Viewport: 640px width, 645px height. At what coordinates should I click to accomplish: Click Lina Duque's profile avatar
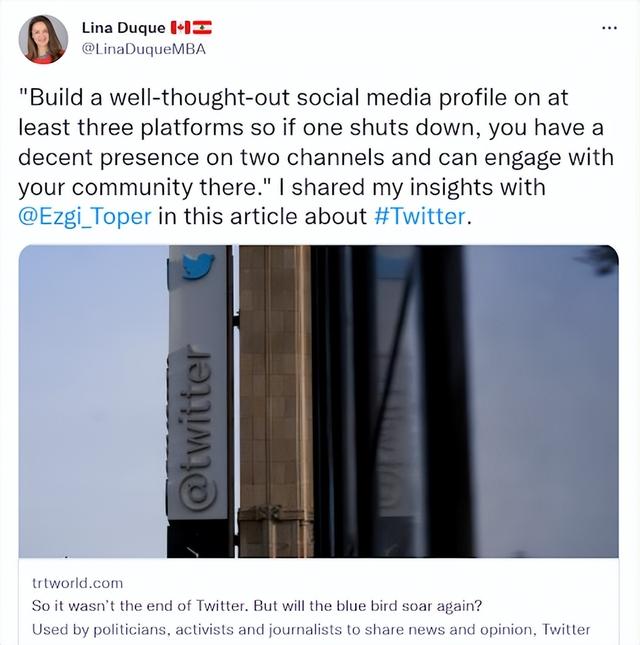click(x=43, y=39)
